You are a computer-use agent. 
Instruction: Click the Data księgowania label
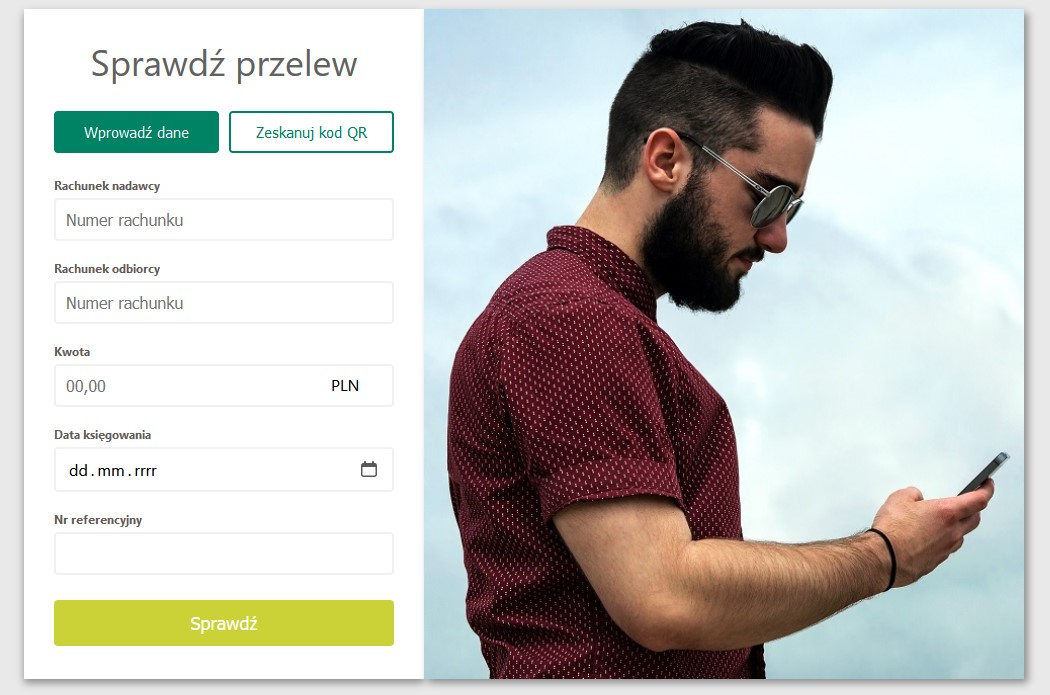click(102, 435)
